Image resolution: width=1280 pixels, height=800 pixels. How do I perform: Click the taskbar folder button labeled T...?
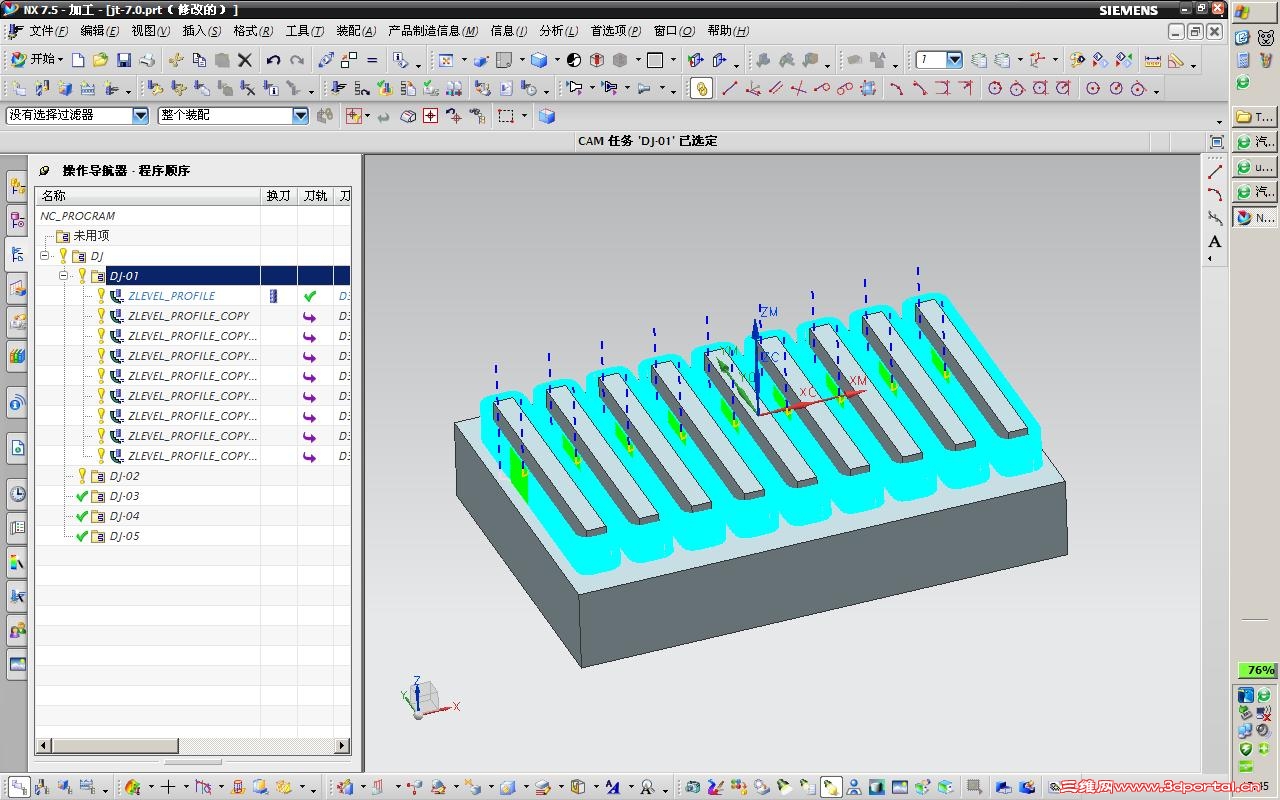pos(1255,117)
